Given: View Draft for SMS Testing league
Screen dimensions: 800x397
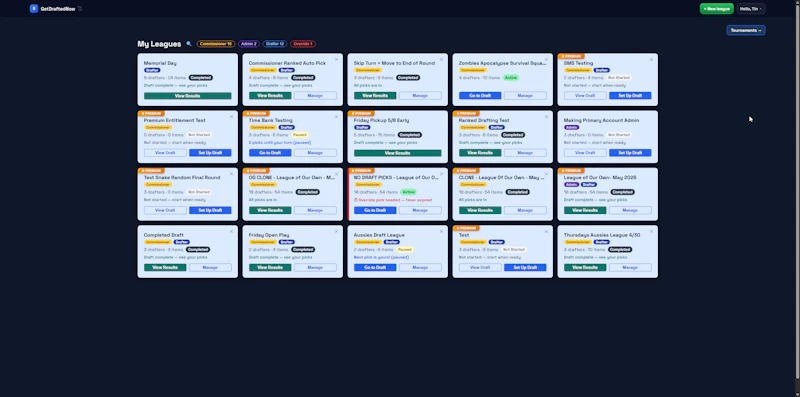Looking at the screenshot, I should tap(585, 96).
